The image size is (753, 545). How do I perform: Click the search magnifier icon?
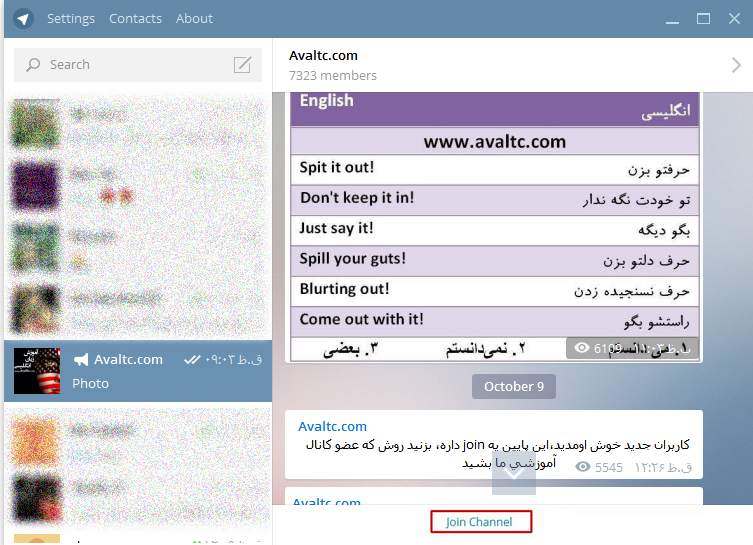point(33,65)
